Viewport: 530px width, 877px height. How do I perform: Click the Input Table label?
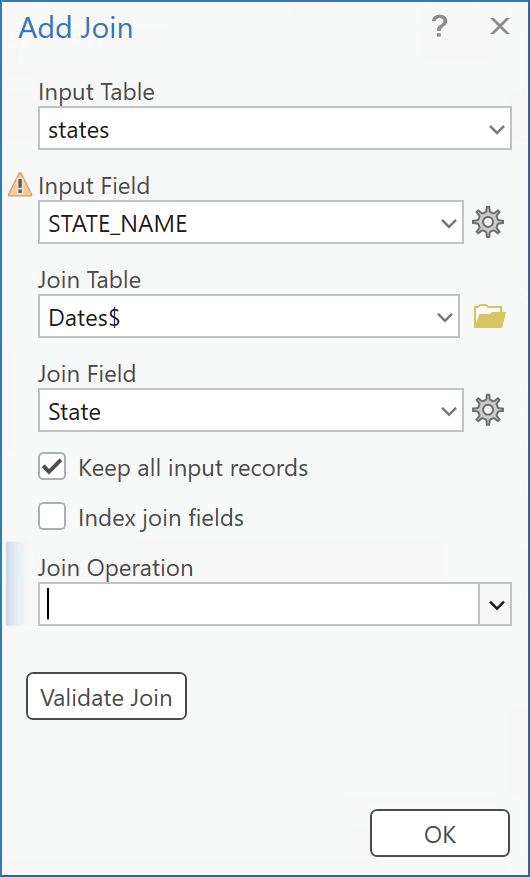[96, 92]
